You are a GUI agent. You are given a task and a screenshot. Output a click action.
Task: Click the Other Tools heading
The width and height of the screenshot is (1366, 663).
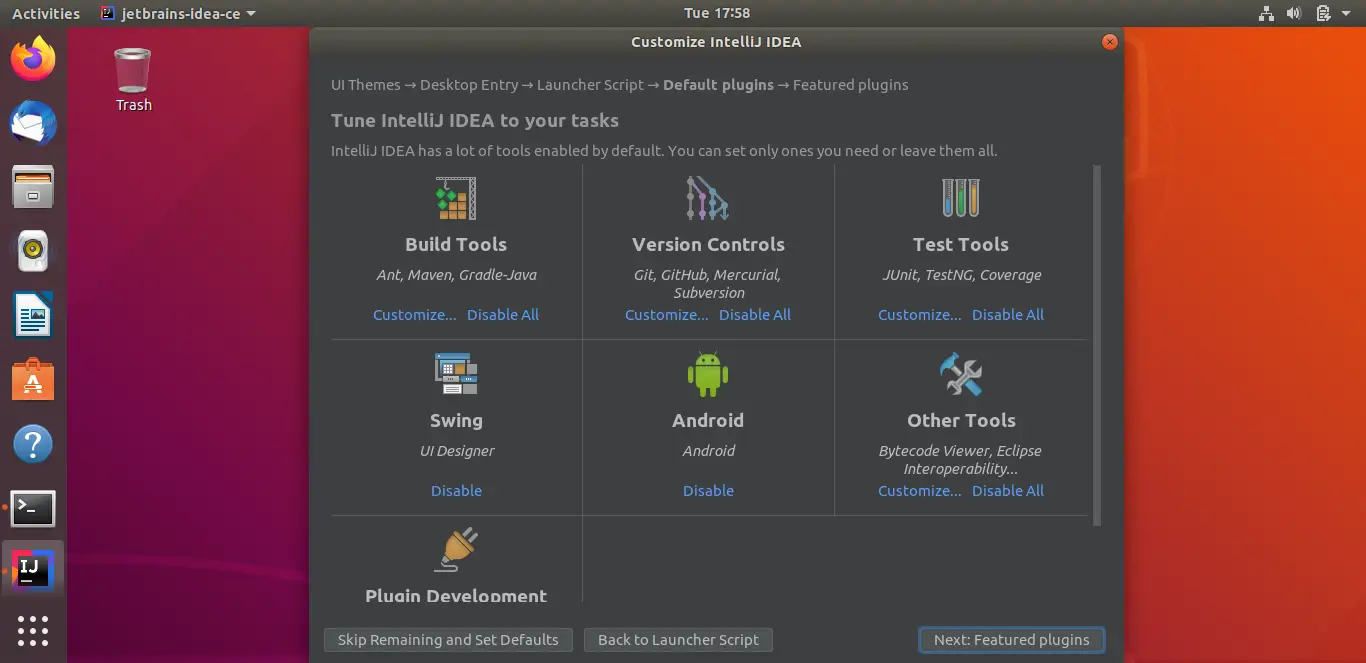961,420
